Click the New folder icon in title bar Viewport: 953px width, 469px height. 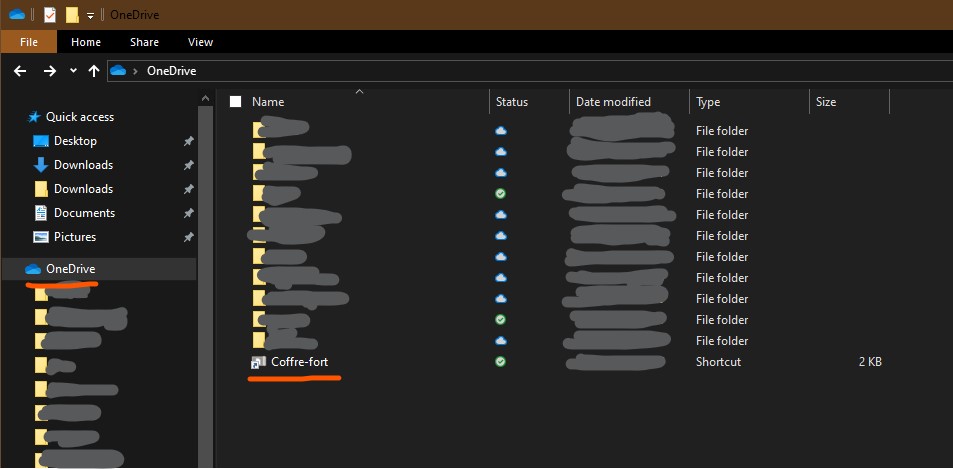click(72, 15)
